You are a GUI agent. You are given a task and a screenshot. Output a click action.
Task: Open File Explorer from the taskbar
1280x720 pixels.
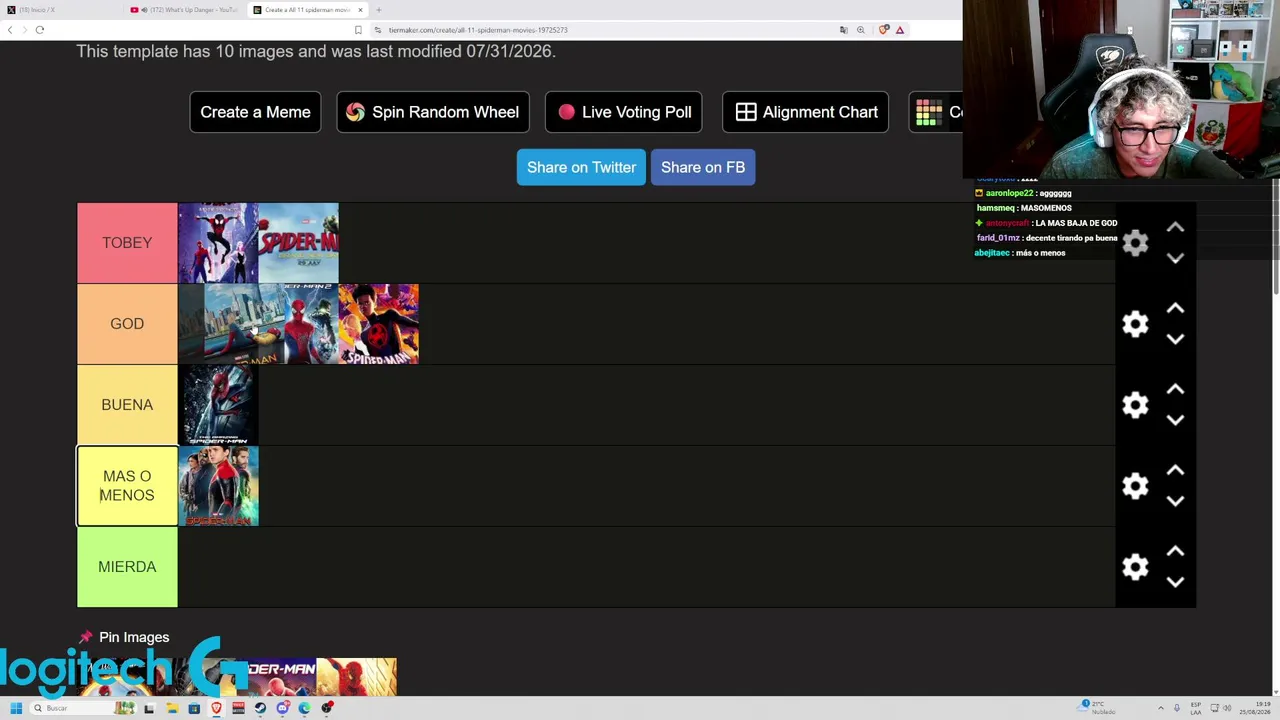tap(172, 708)
